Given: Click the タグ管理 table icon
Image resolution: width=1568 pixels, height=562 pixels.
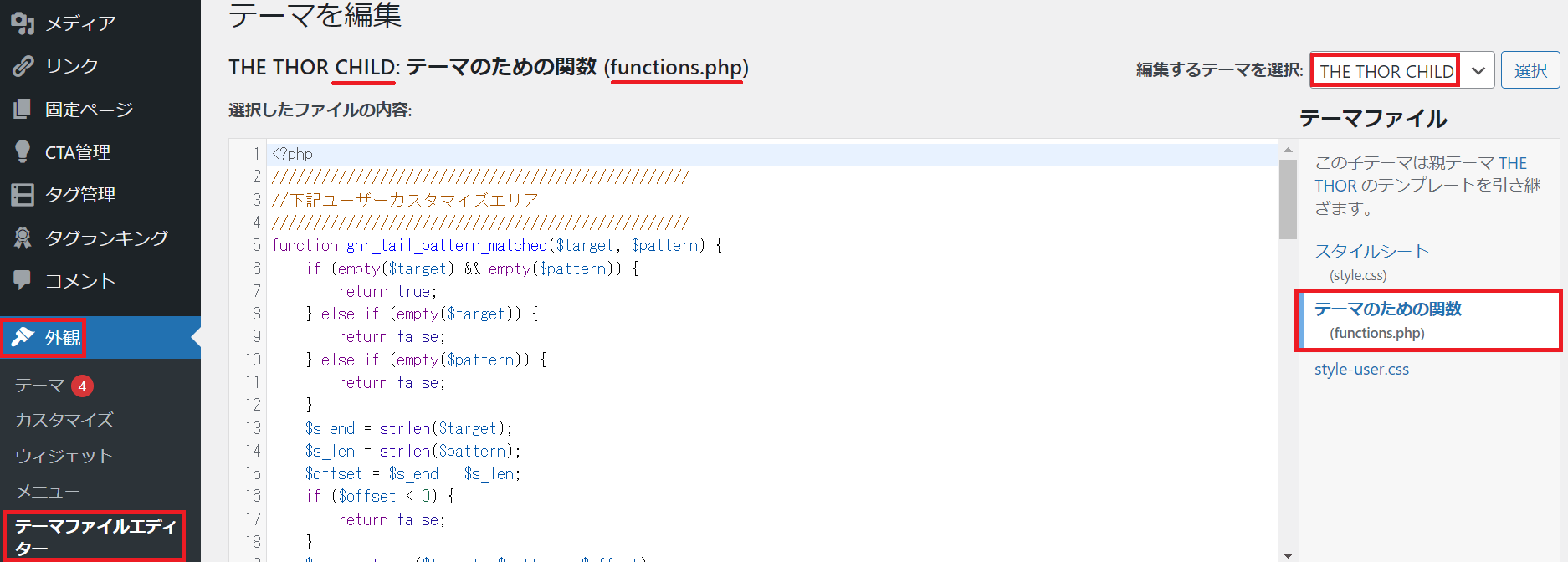Looking at the screenshot, I should coord(23,195).
